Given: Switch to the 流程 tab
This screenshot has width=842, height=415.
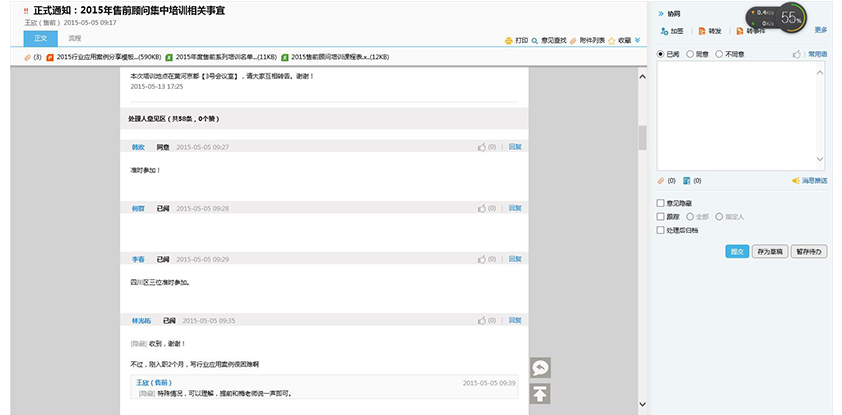Looking at the screenshot, I should tap(75, 38).
